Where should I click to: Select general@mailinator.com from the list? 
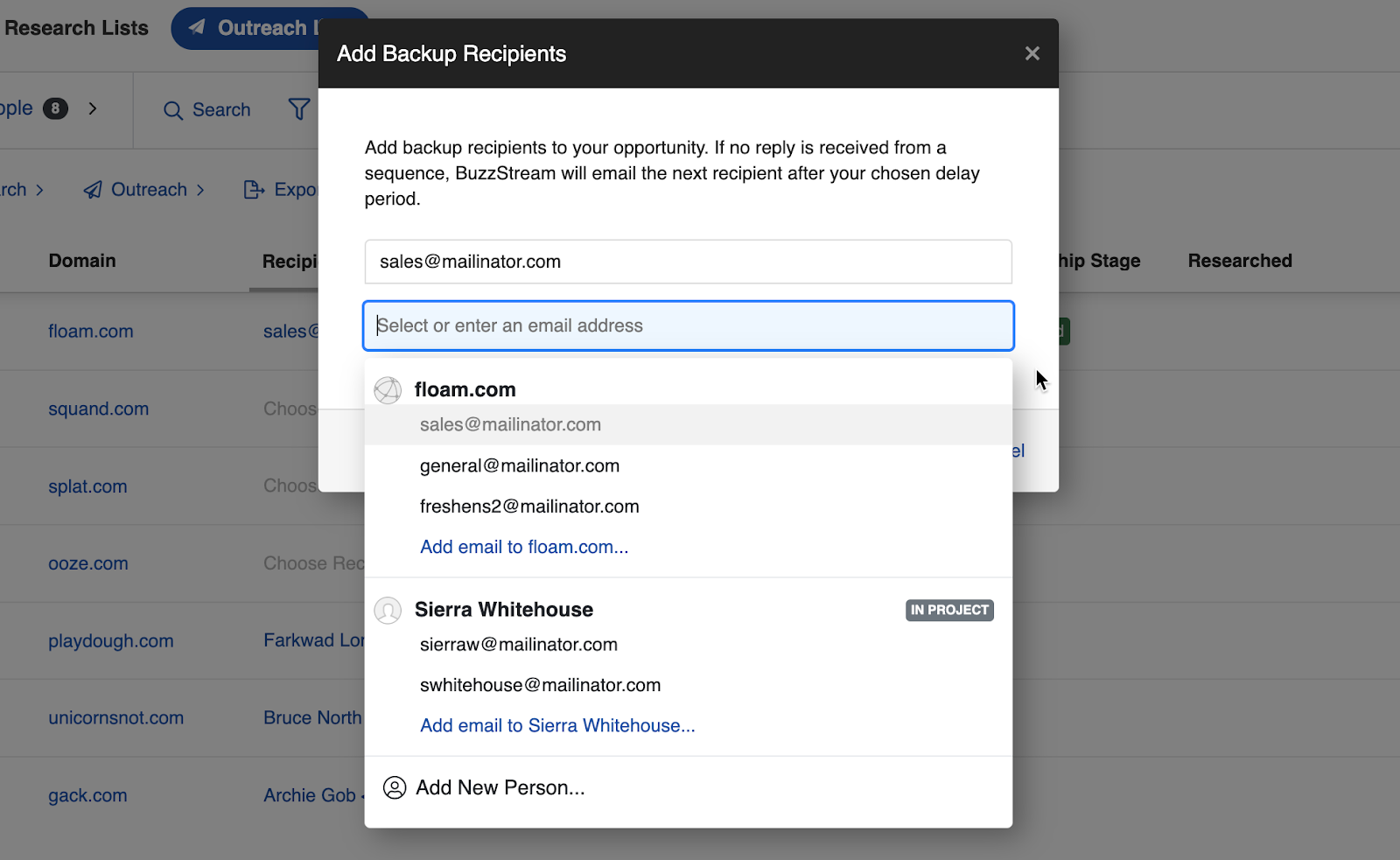(x=520, y=465)
